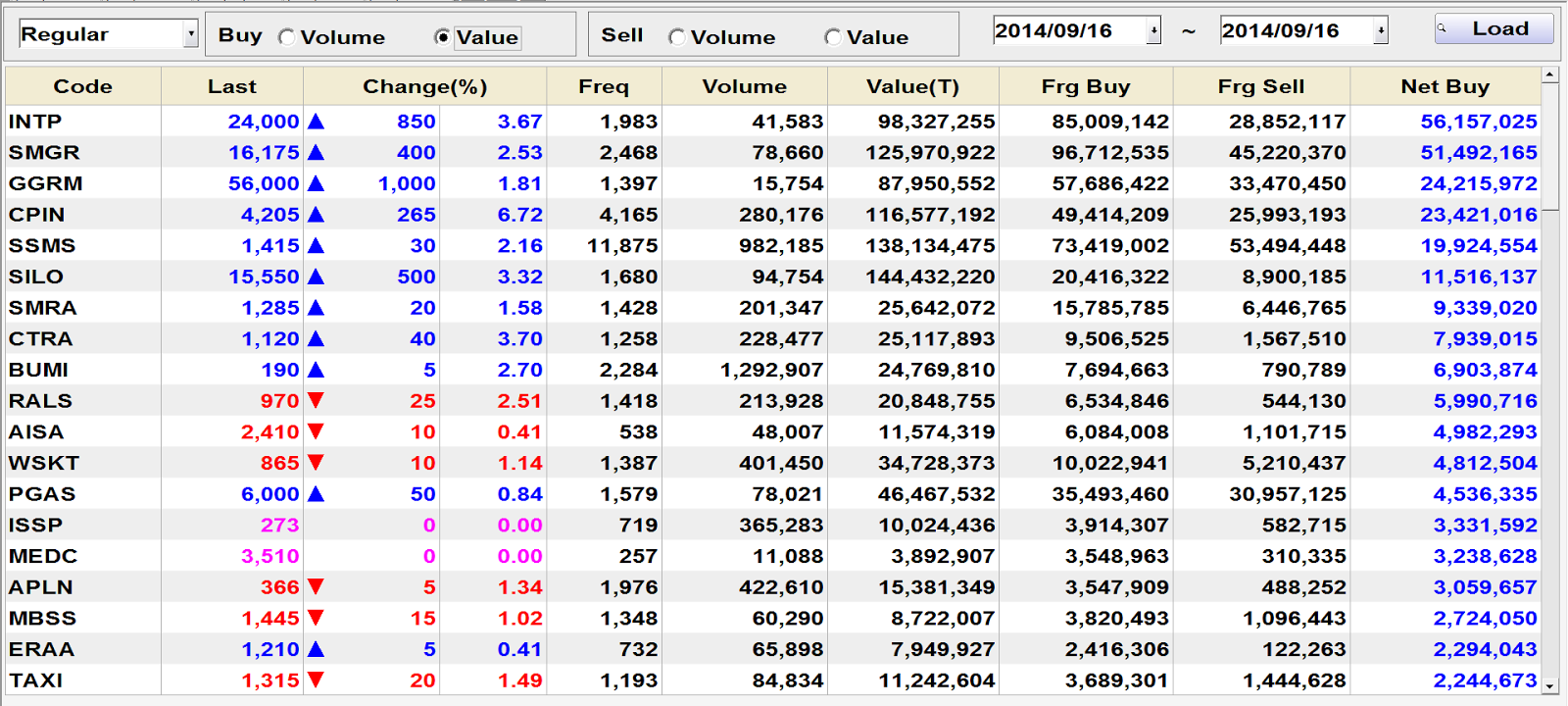Click into the end date field

click(1297, 30)
